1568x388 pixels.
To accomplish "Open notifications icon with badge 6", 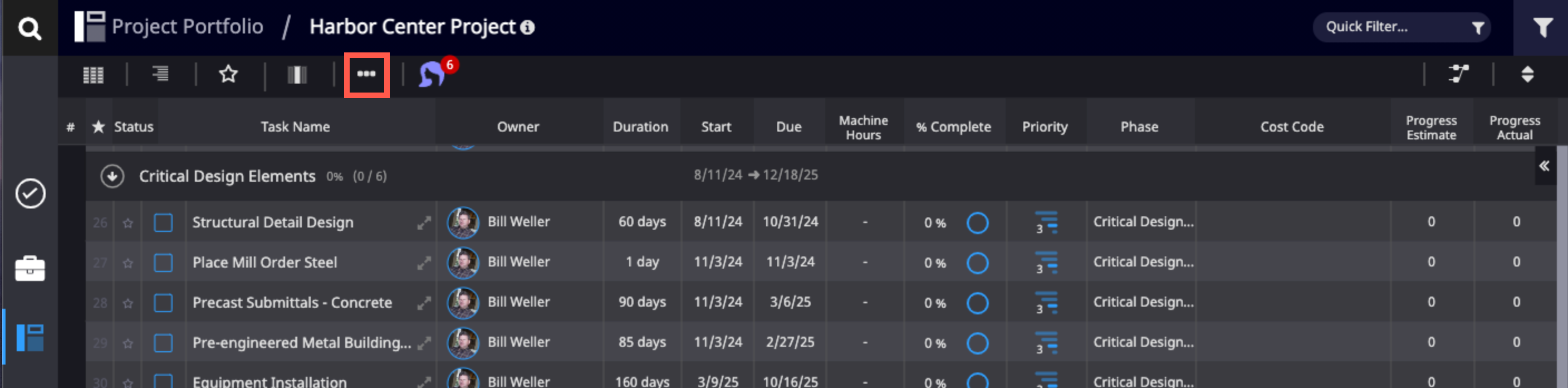I will (433, 74).
